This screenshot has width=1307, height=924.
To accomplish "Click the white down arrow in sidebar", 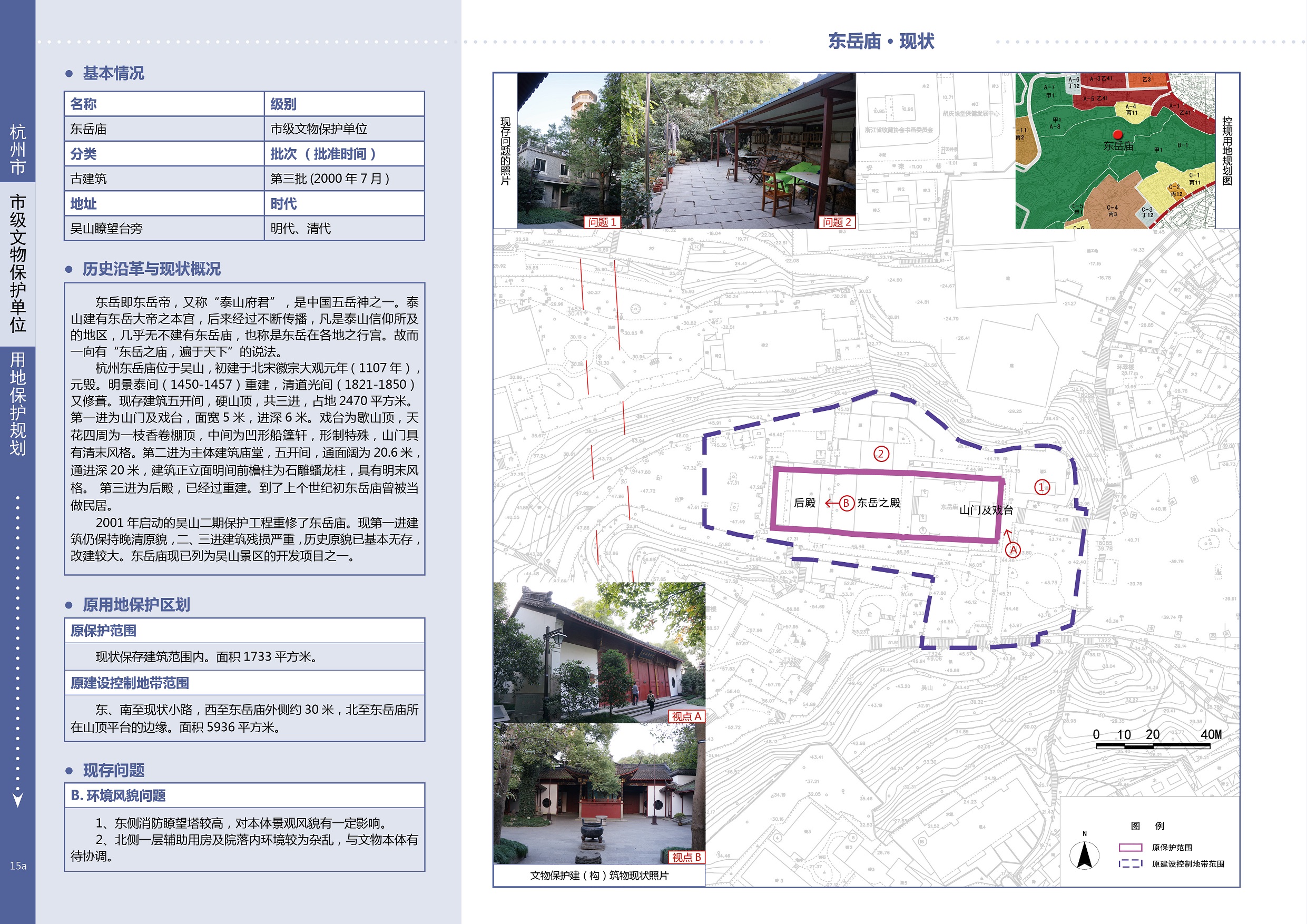I will (x=17, y=799).
